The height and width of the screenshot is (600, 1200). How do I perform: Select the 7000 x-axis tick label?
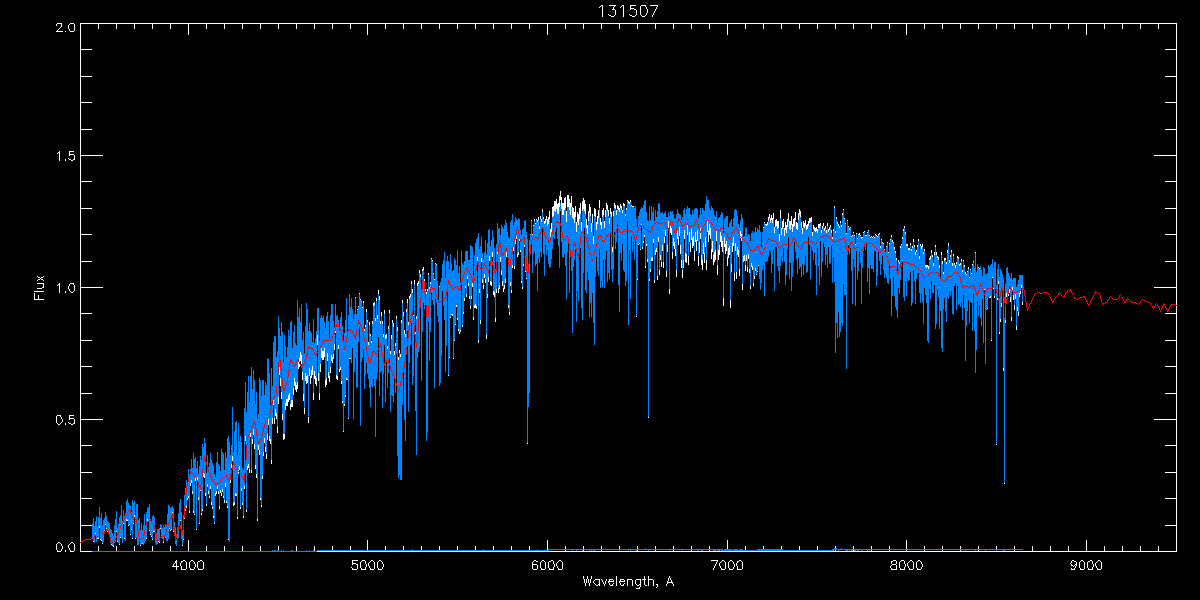[x=727, y=563]
